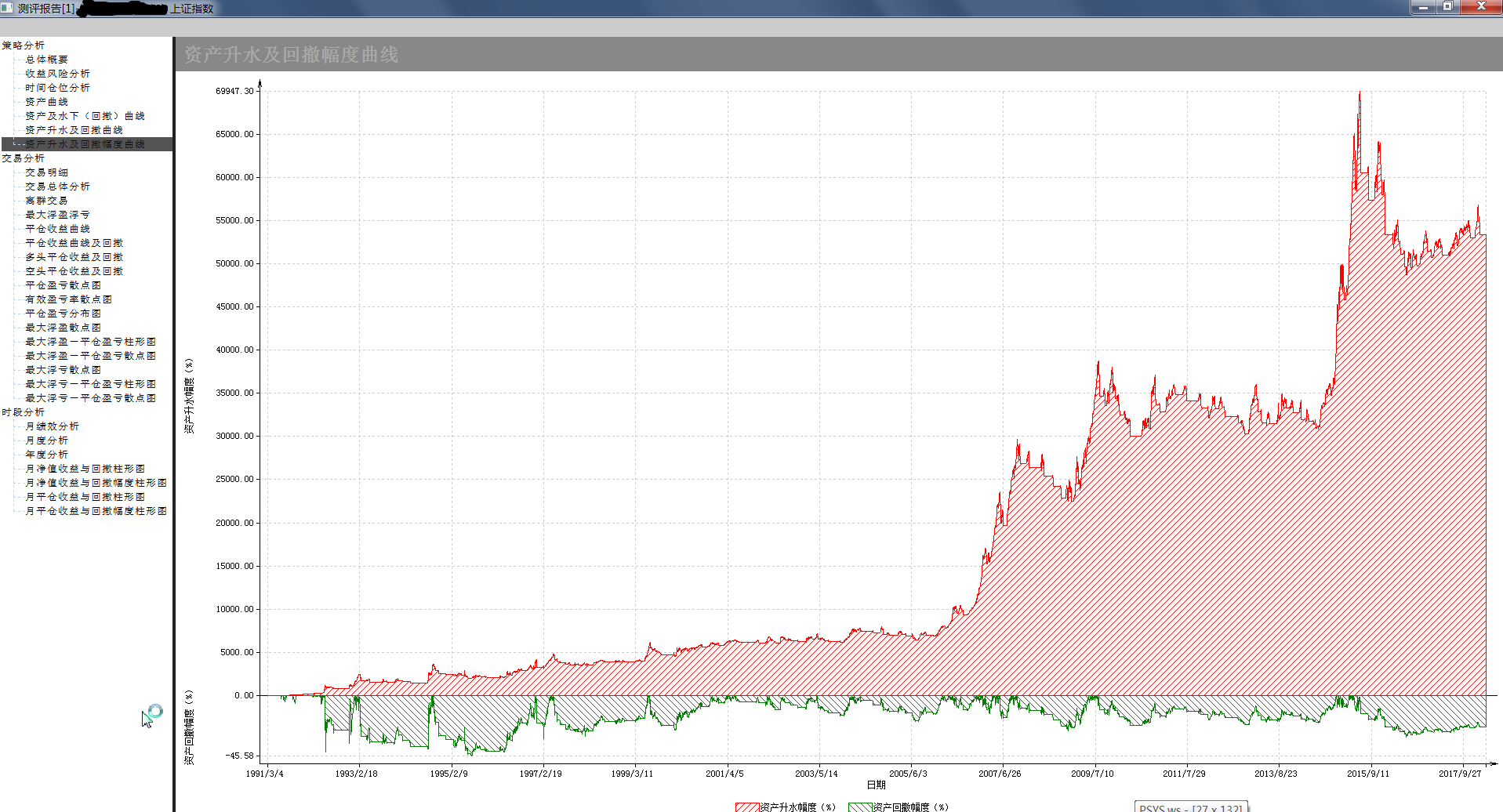The image size is (1503, 812).
Task: Select the 交易分析 tree category
Action: point(24,158)
